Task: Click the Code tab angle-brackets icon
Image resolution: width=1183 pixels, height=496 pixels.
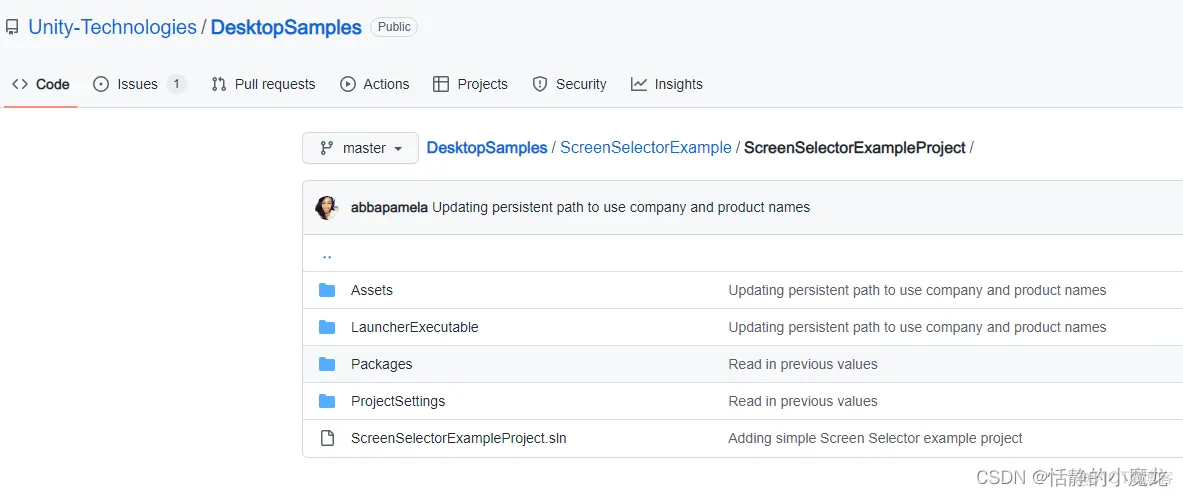Action: [x=20, y=85]
